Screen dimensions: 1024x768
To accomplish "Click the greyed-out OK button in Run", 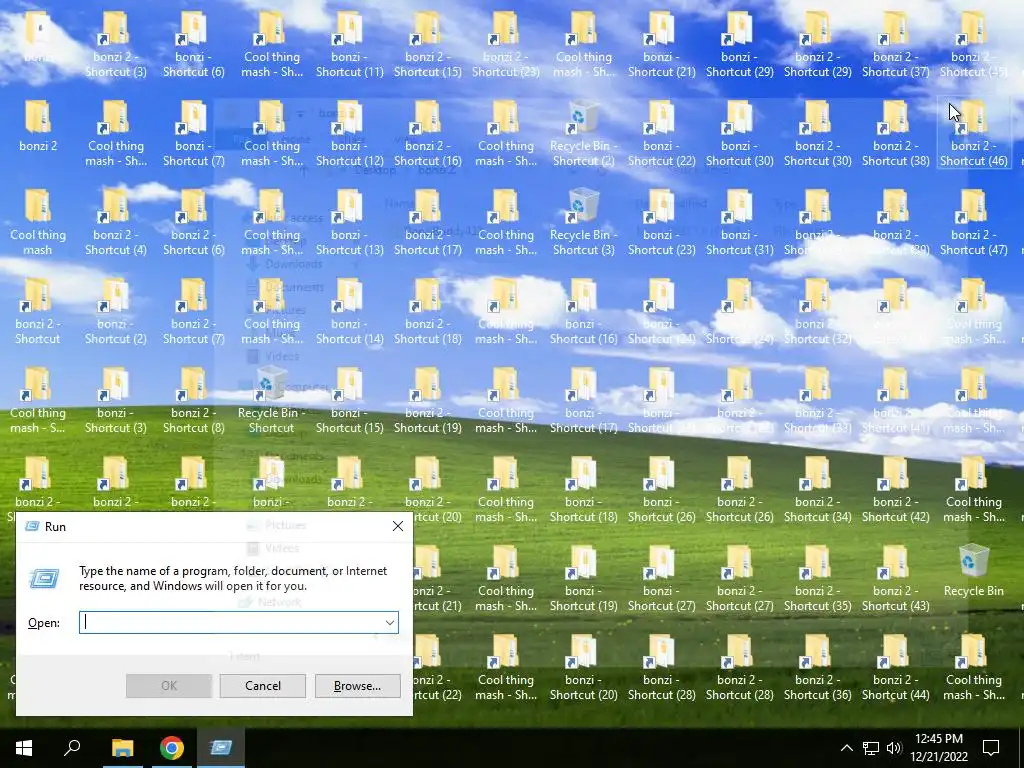I will (168, 686).
